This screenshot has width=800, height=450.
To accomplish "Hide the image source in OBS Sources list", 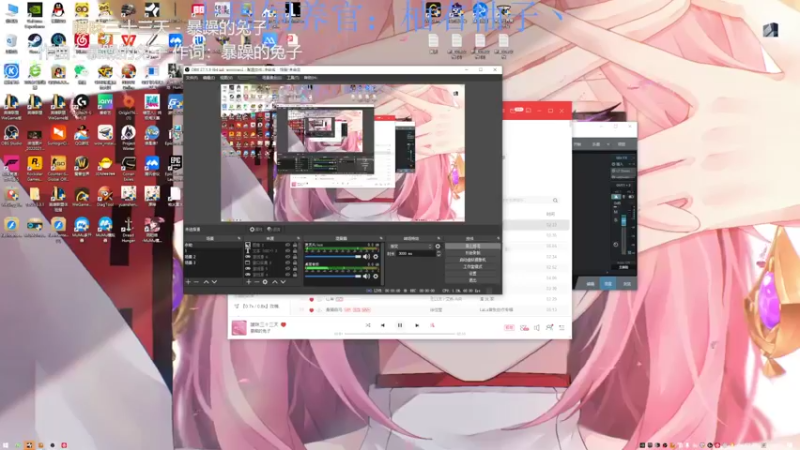I will 288,245.
